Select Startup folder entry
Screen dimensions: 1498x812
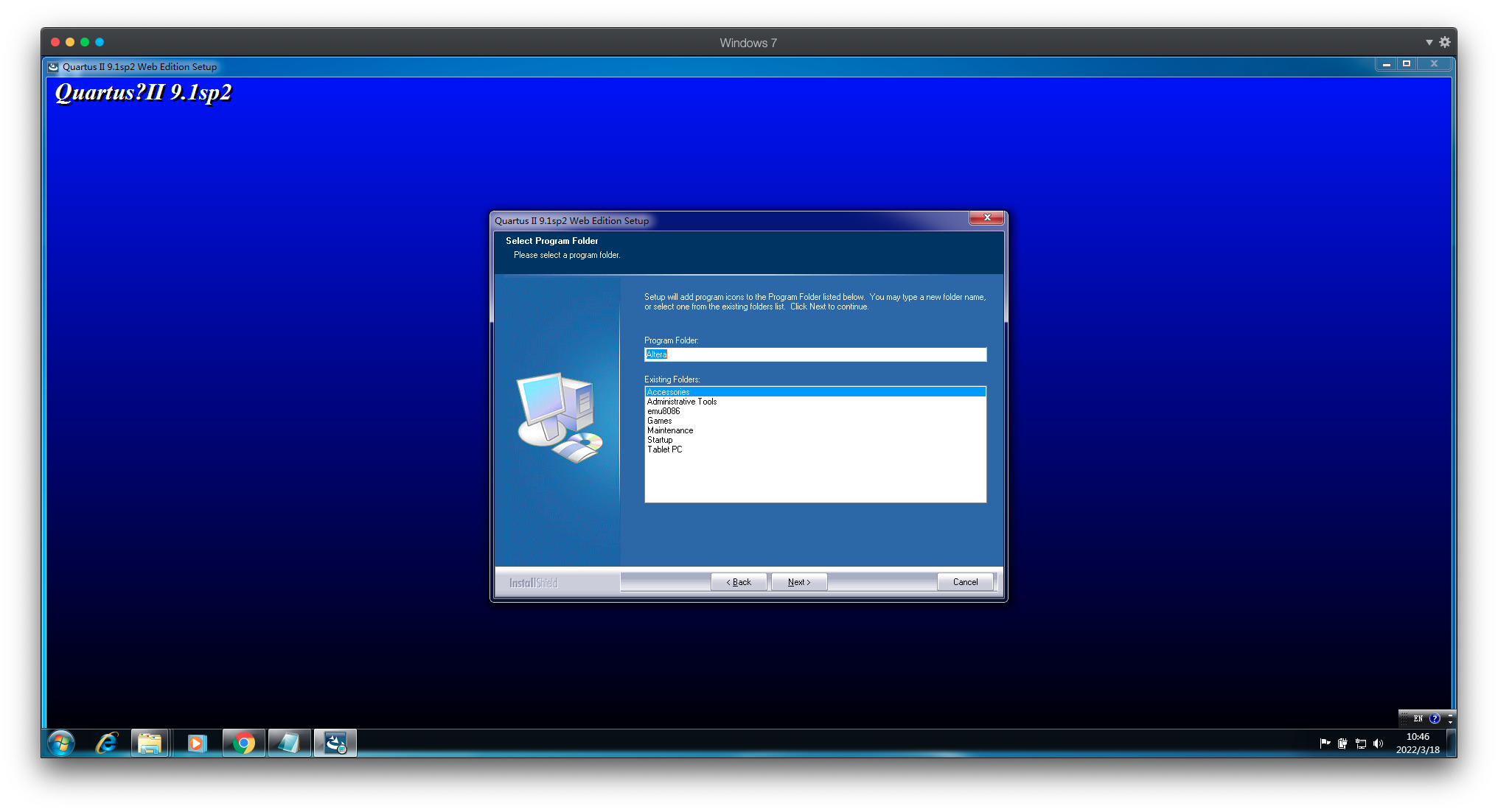(x=815, y=440)
